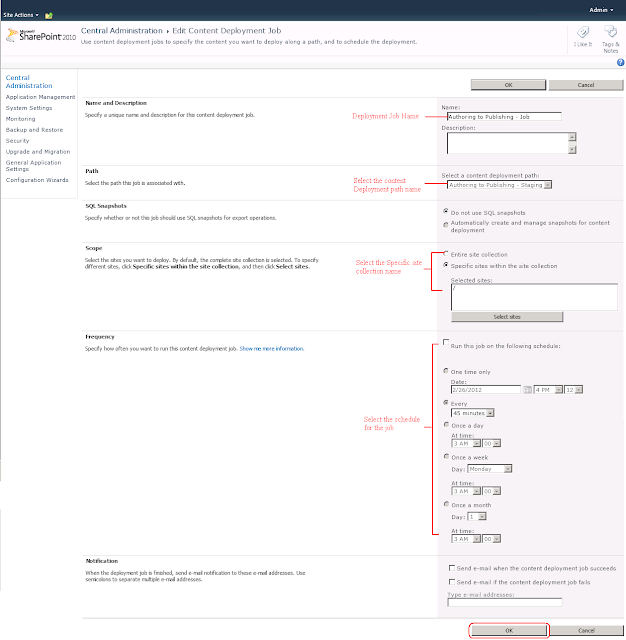
Task: Select Once a day frequency
Action: click(446, 424)
